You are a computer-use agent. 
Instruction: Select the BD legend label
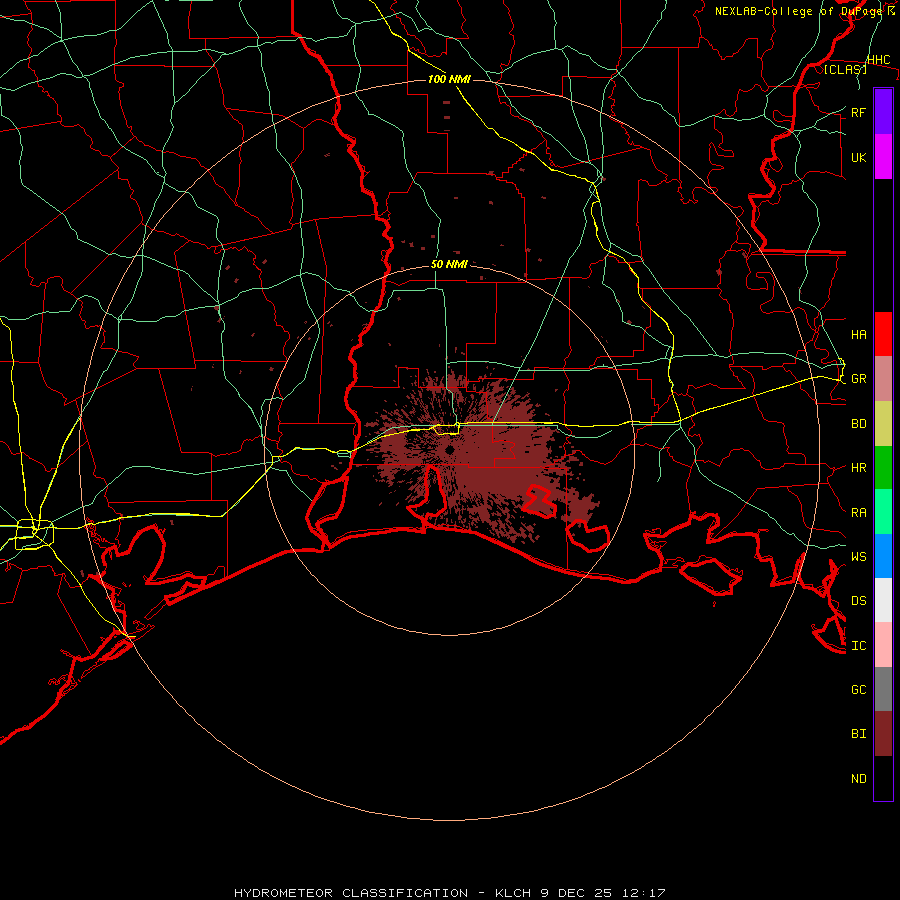(x=858, y=424)
